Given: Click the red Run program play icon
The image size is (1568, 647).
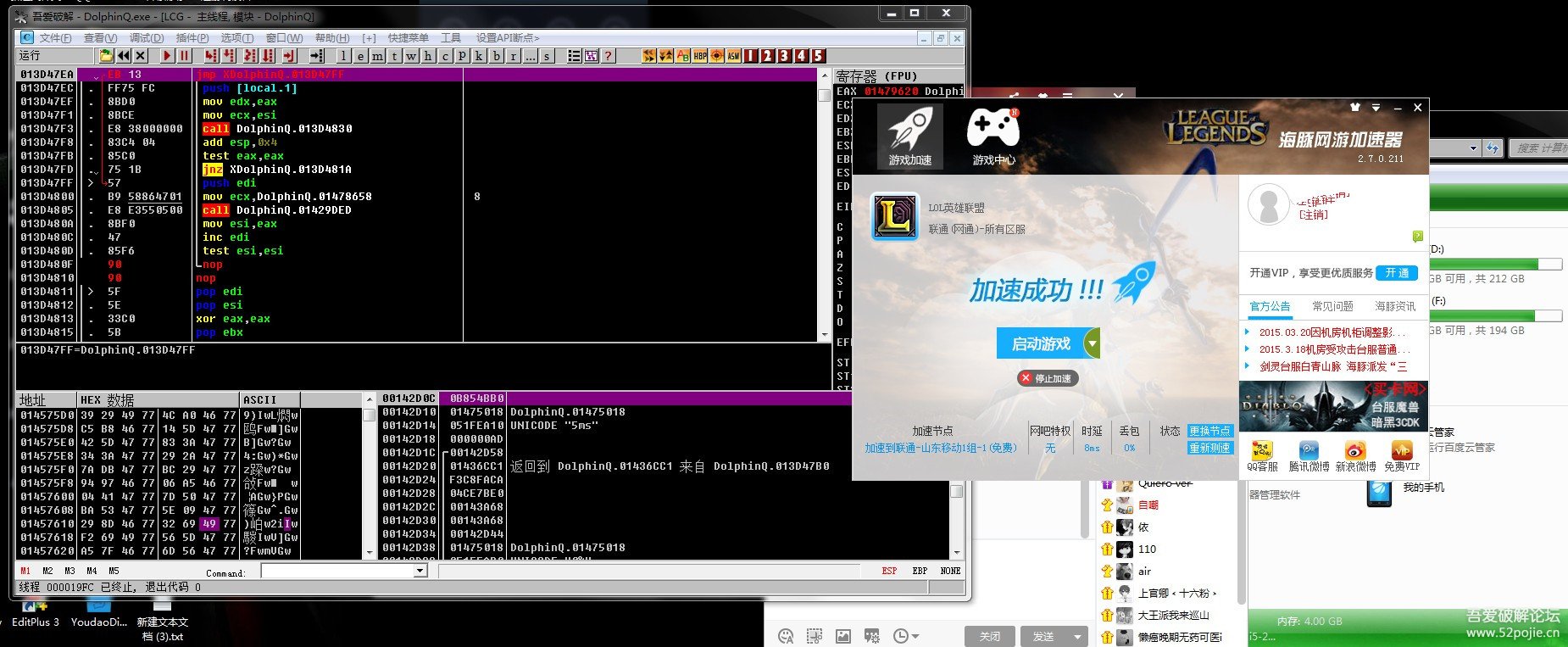Looking at the screenshot, I should [167, 56].
